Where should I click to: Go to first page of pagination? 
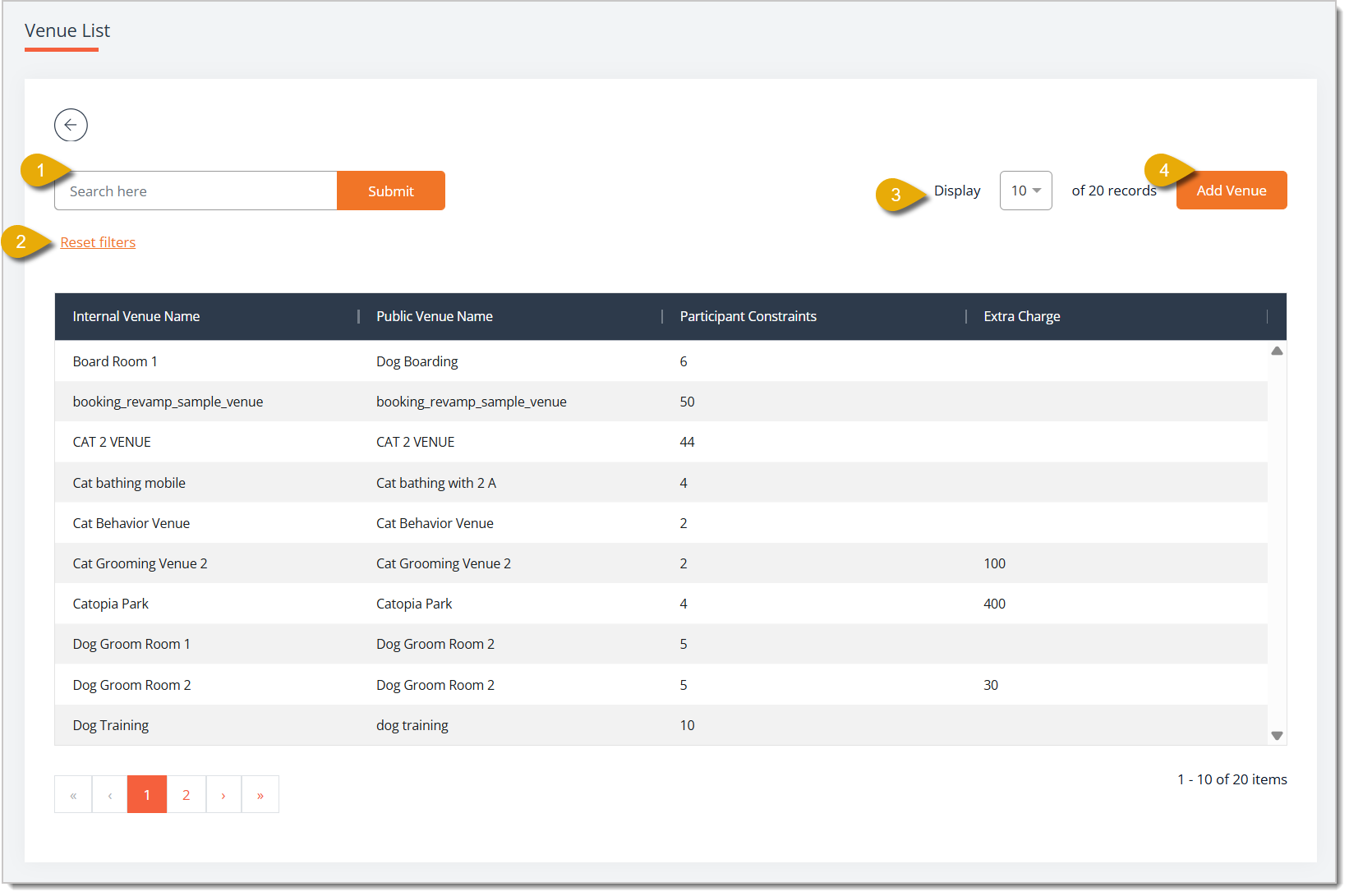pos(73,794)
